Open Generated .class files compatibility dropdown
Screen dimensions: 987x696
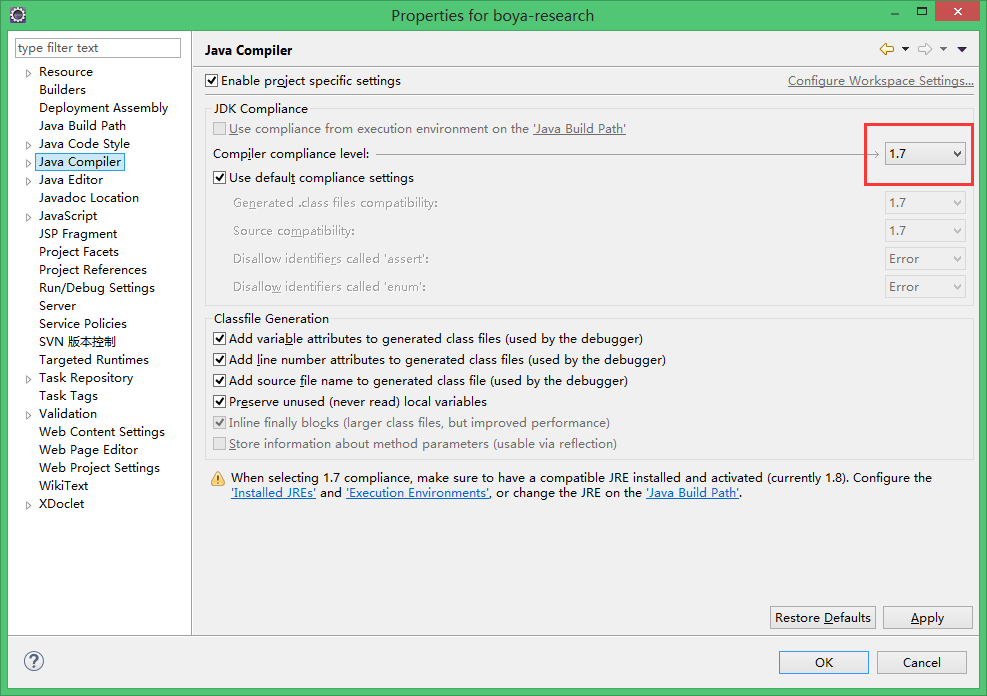925,203
